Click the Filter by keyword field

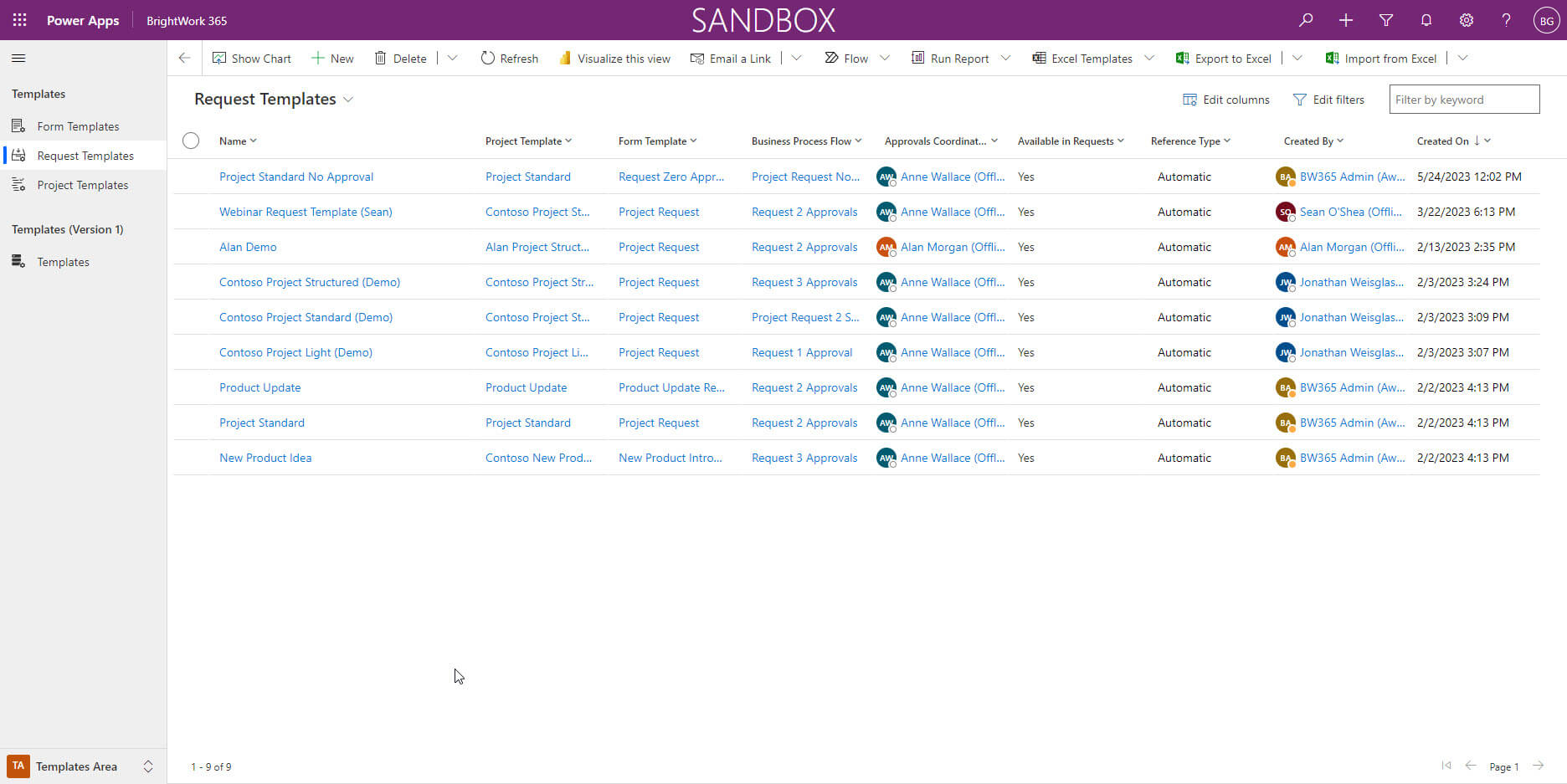[1463, 100]
